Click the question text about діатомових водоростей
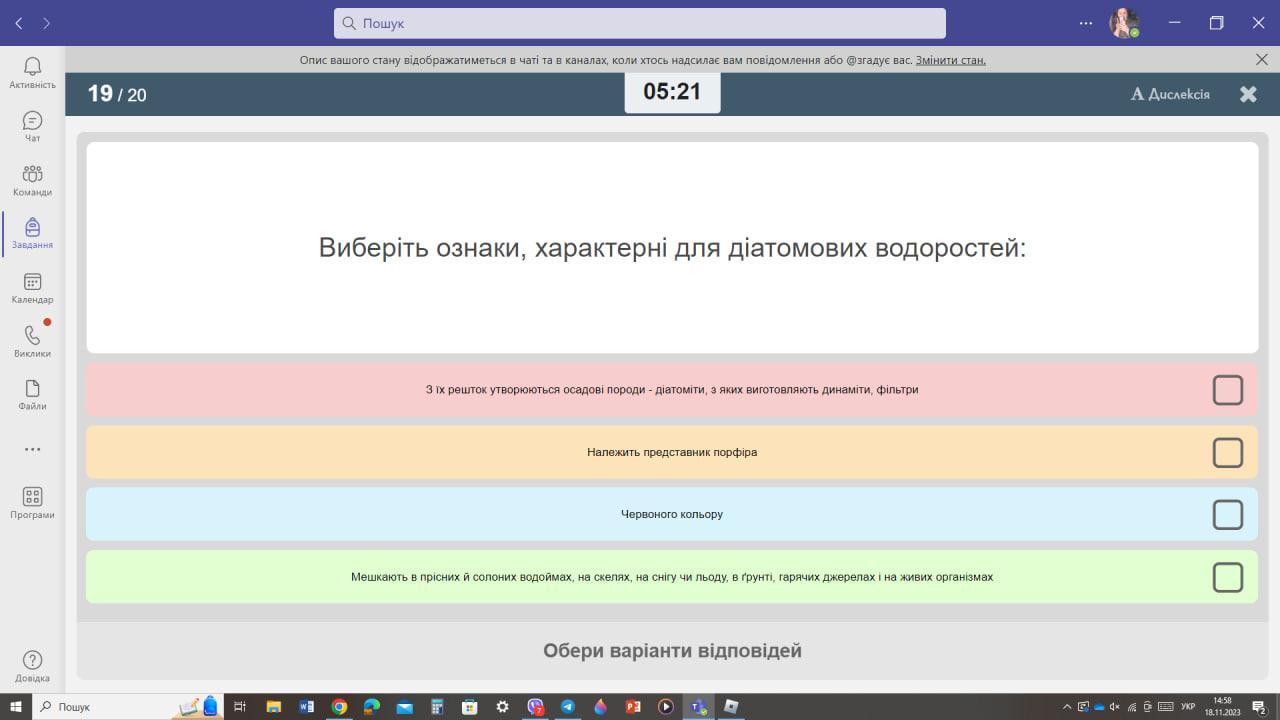 pos(672,248)
